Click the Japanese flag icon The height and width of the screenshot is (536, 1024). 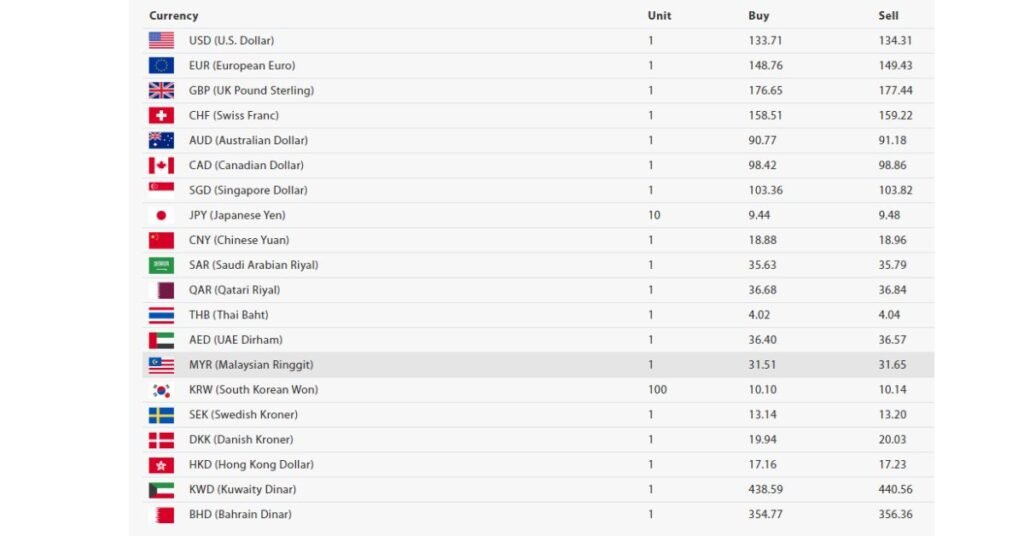(x=161, y=215)
